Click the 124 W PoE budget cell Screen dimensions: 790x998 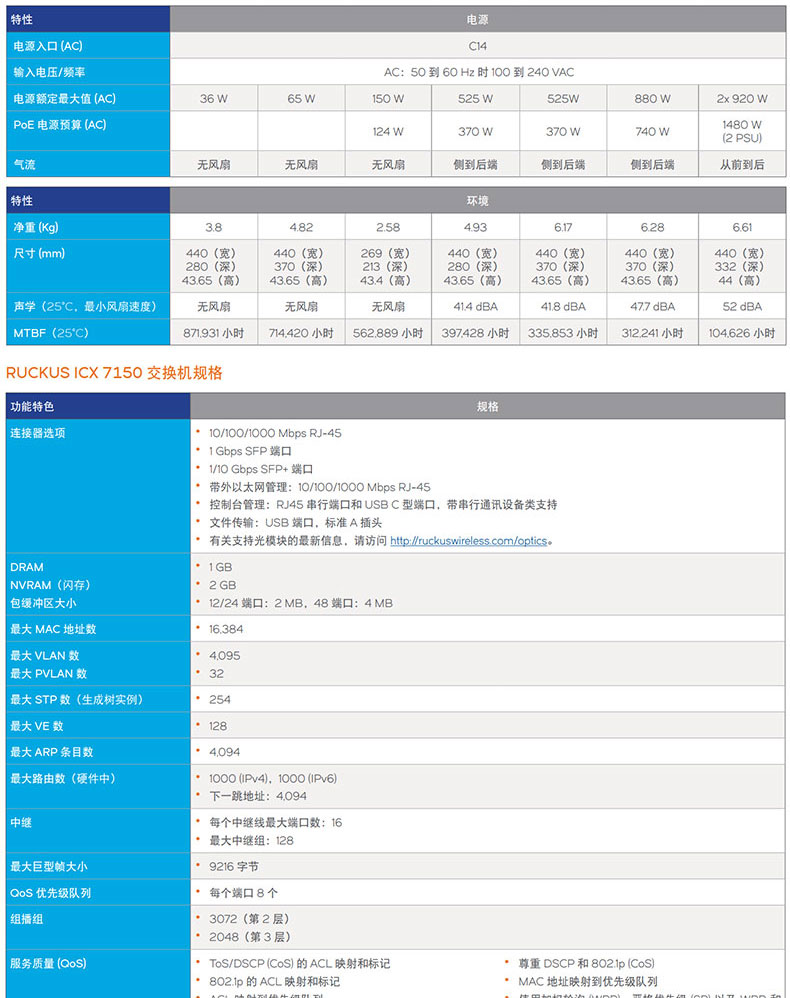[388, 132]
